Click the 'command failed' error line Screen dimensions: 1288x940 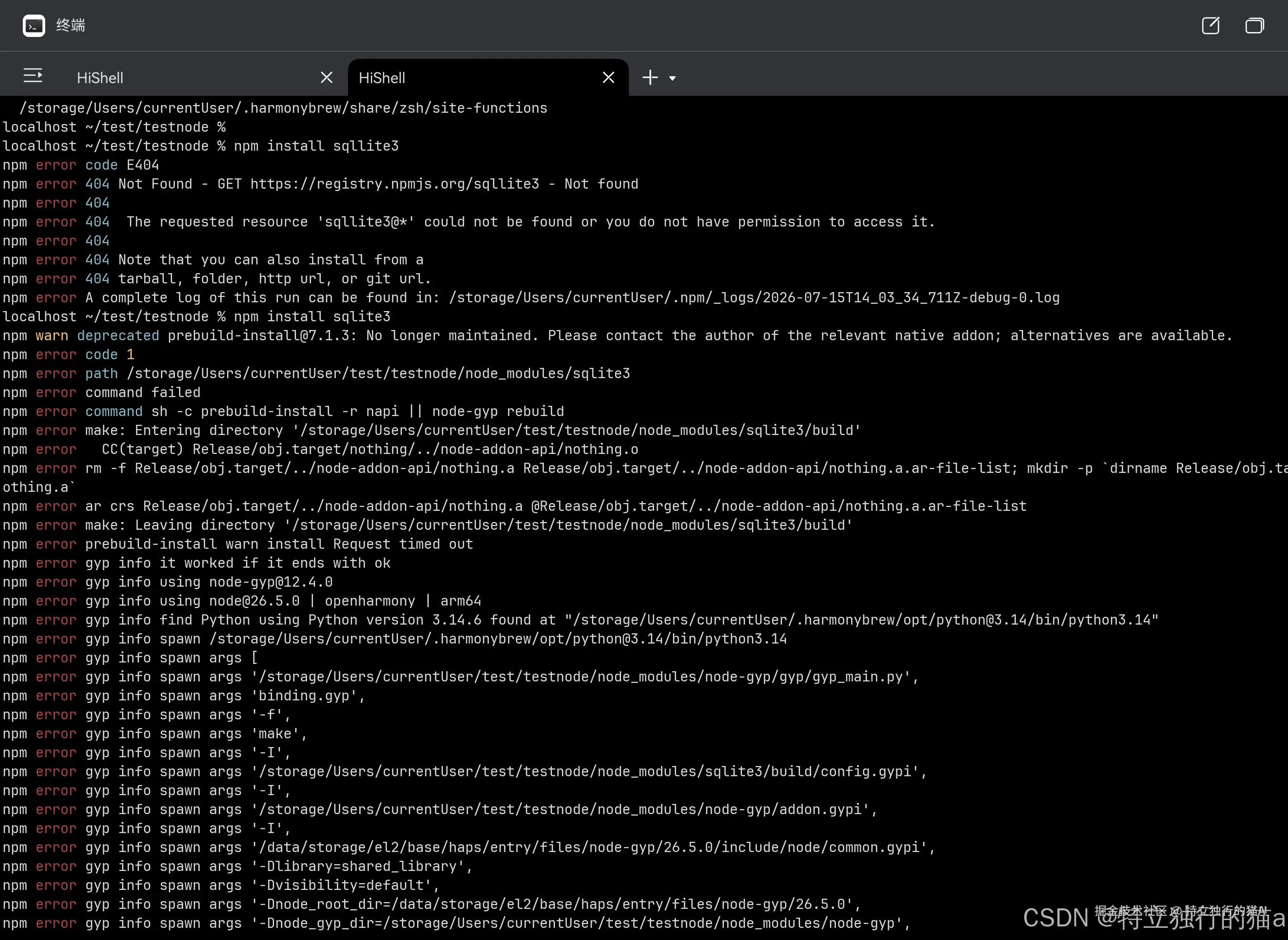point(101,393)
